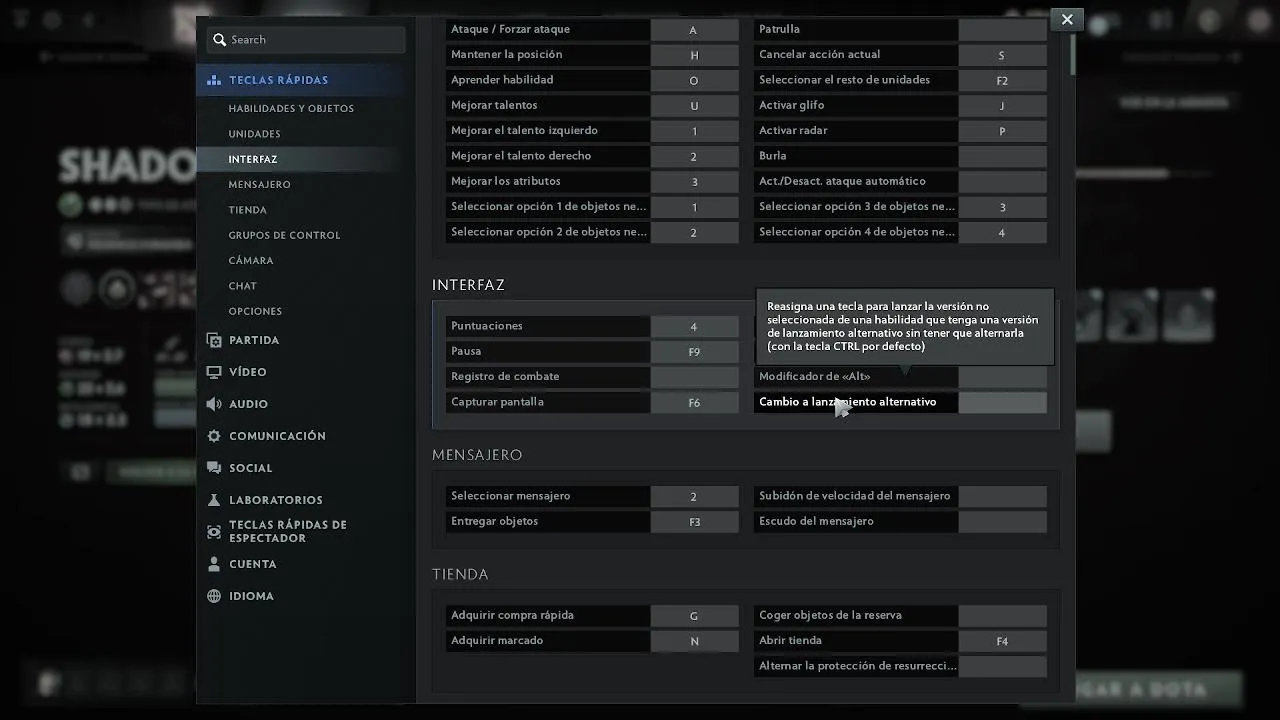Click the Activar glifo key box J
The width and height of the screenshot is (1280, 720).
point(1002,106)
